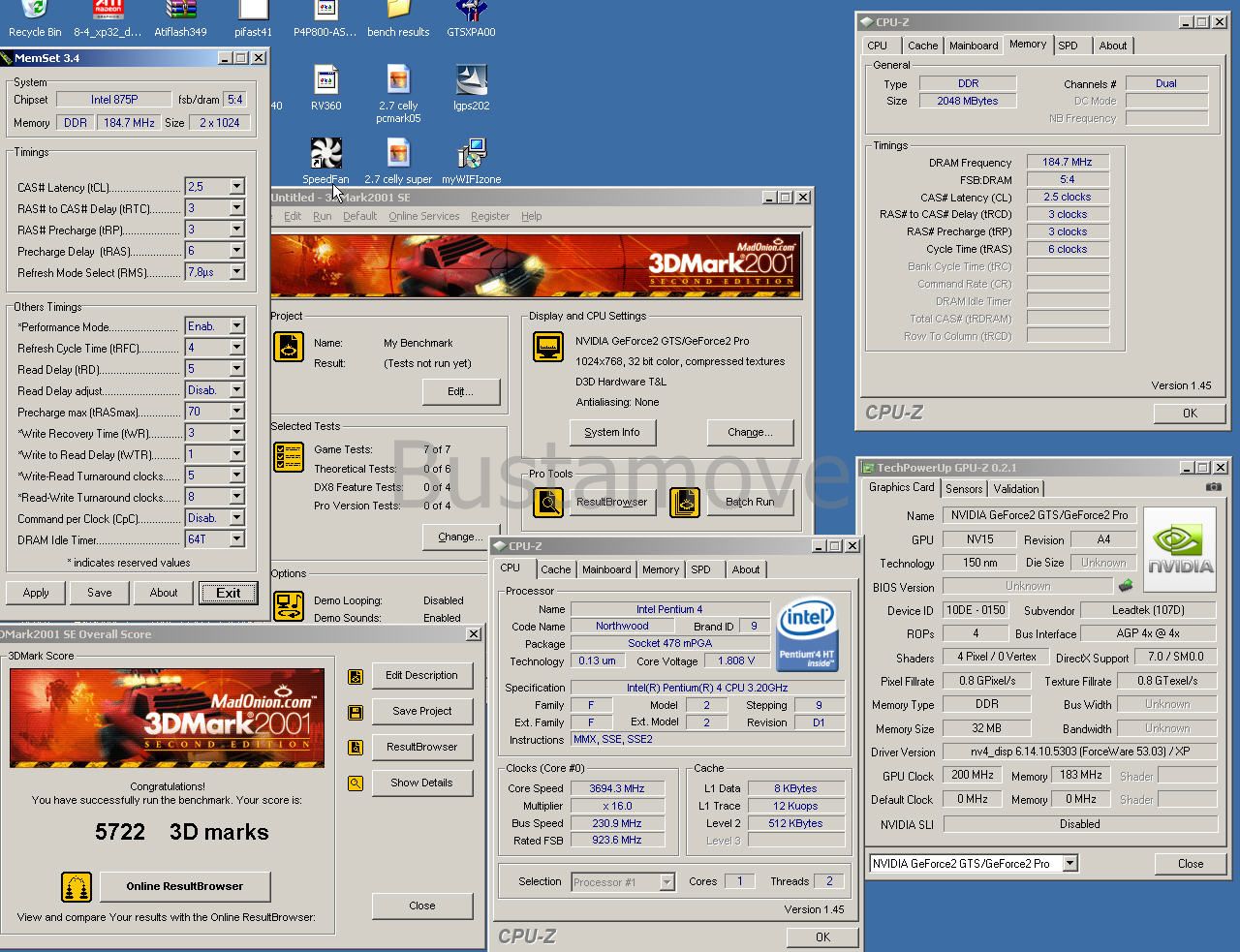The image size is (1240, 952).
Task: Click Close button in GPU-Z
Action: pos(1191,863)
